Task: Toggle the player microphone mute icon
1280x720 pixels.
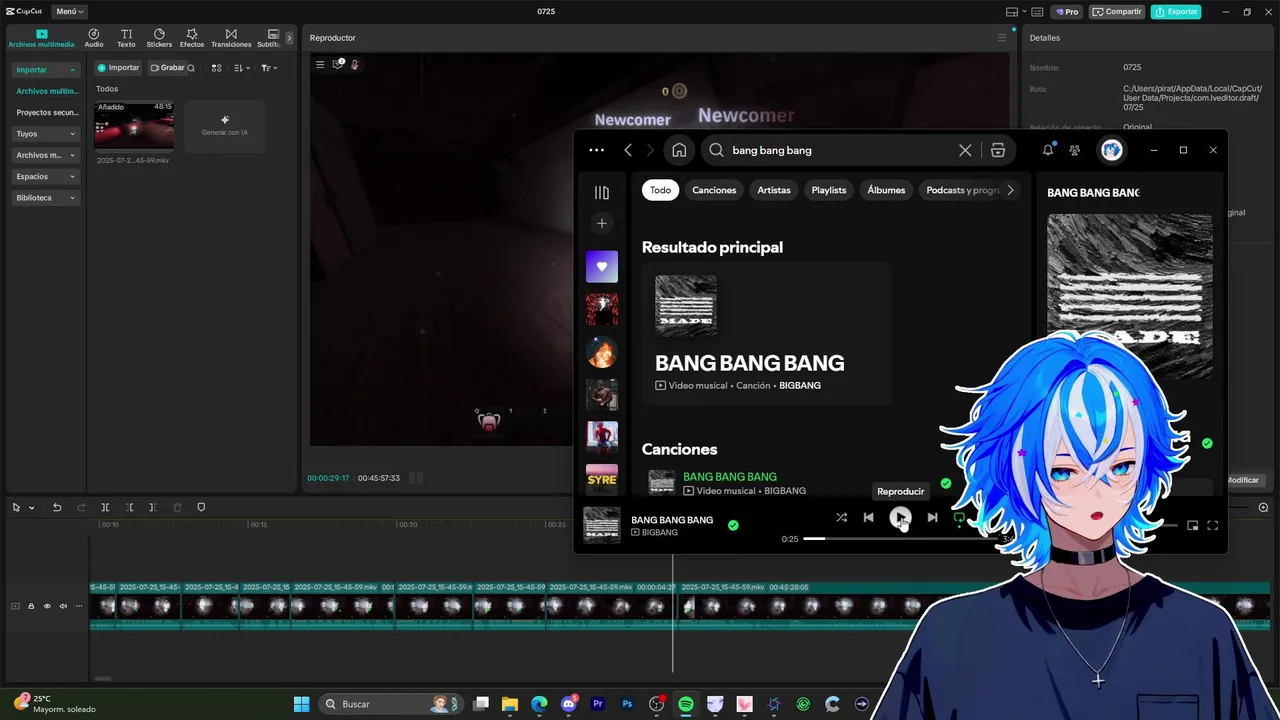Action: [354, 64]
